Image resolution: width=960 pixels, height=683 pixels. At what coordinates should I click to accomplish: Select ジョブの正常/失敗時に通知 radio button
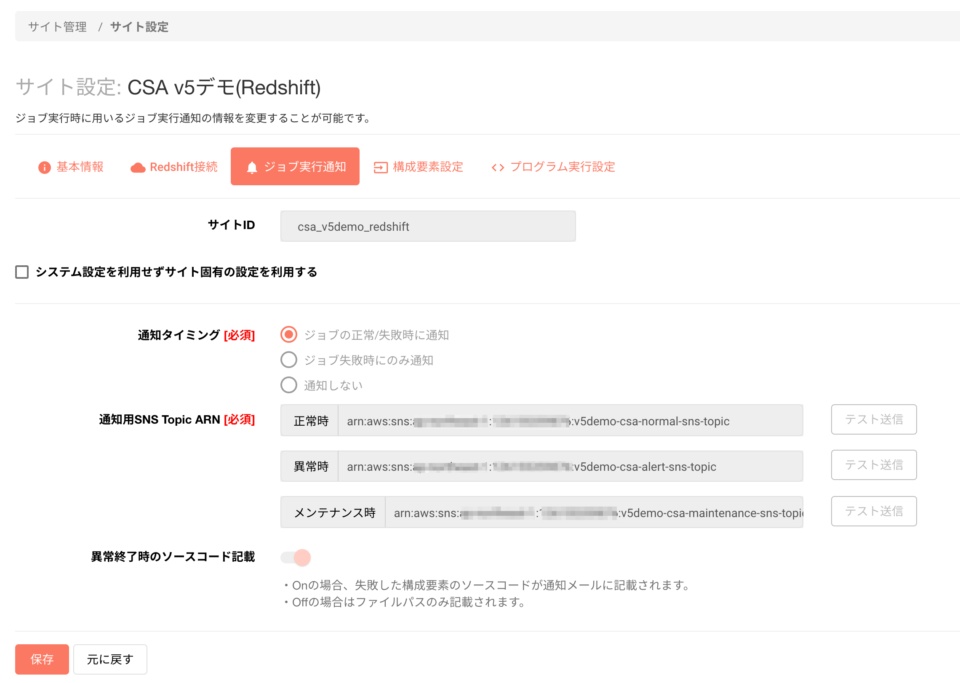click(288, 337)
